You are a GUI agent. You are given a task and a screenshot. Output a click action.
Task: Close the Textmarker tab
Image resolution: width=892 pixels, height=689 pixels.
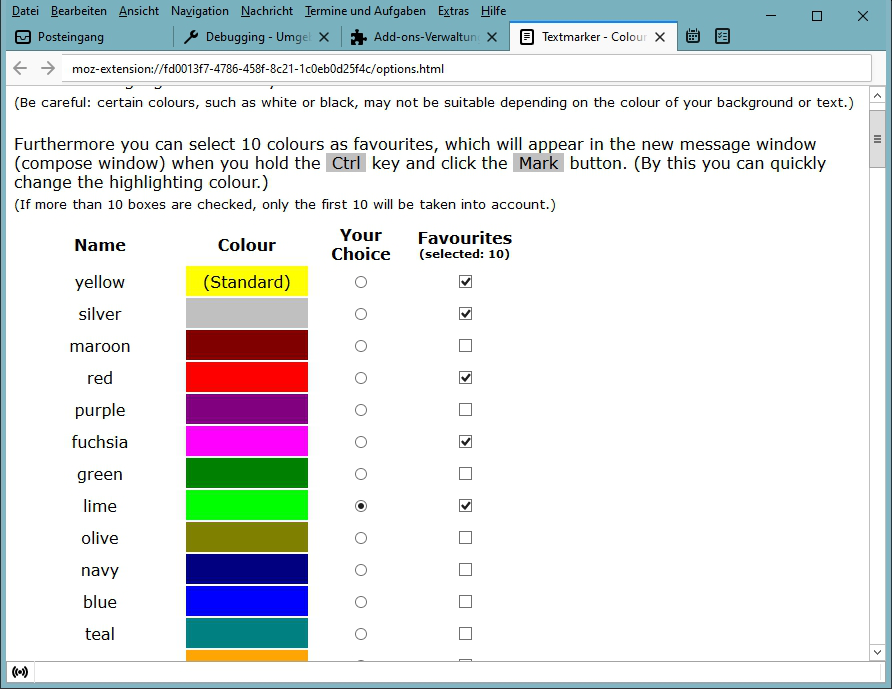(x=660, y=37)
